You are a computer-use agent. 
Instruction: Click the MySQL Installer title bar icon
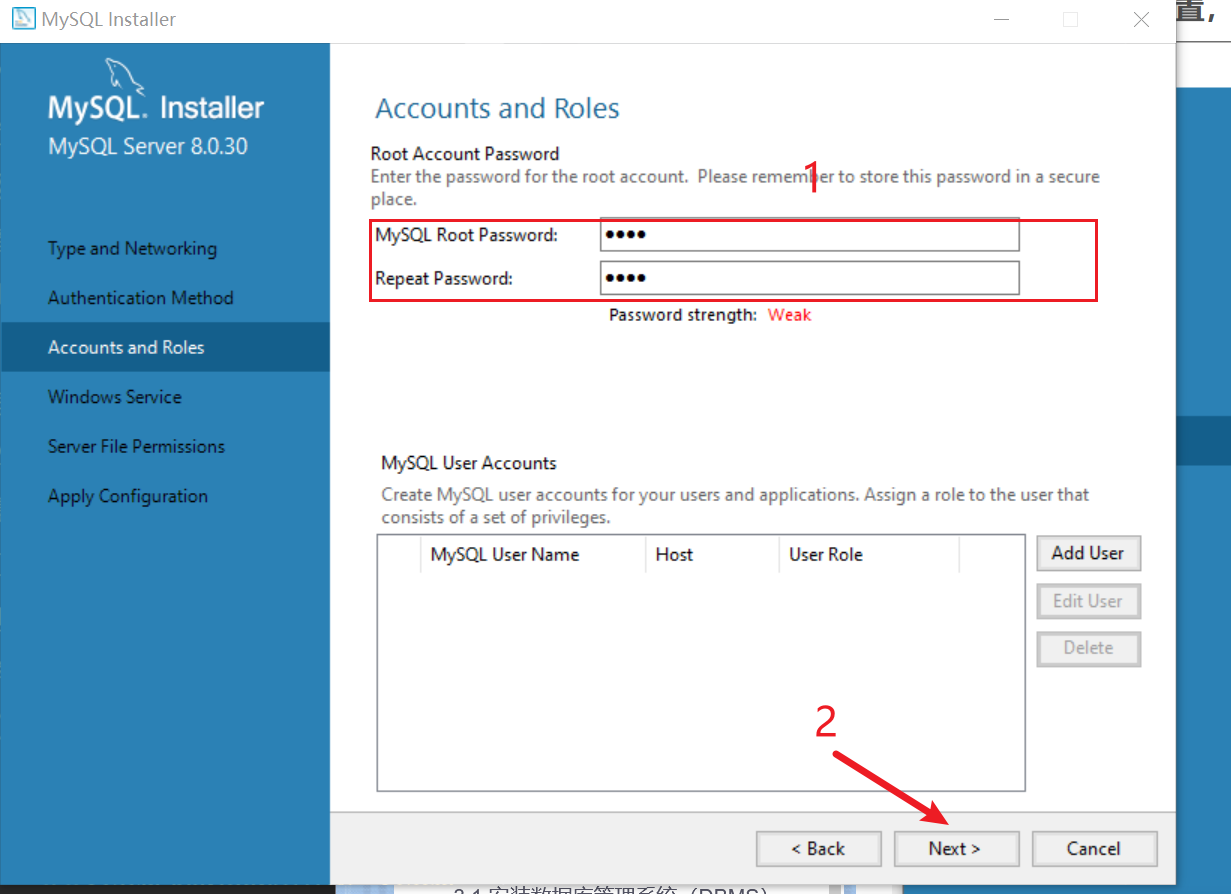(x=22, y=19)
